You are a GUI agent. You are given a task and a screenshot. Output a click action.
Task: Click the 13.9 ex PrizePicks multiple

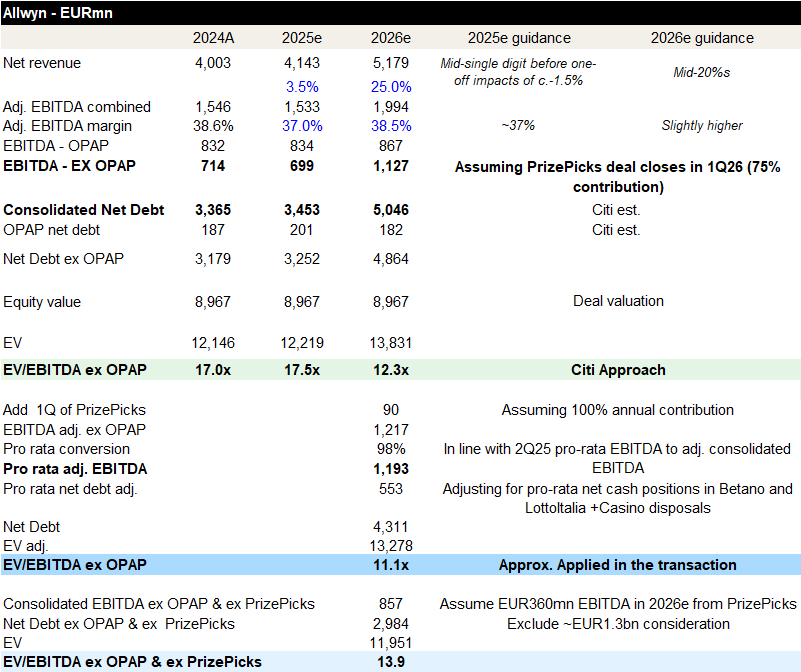(392, 662)
